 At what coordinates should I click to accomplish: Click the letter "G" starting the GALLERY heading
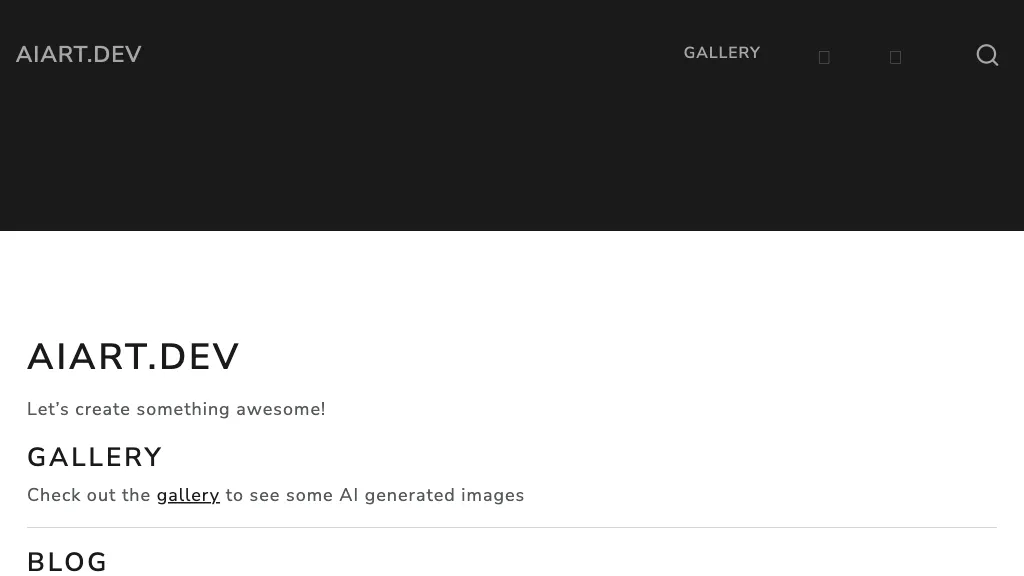[38, 457]
